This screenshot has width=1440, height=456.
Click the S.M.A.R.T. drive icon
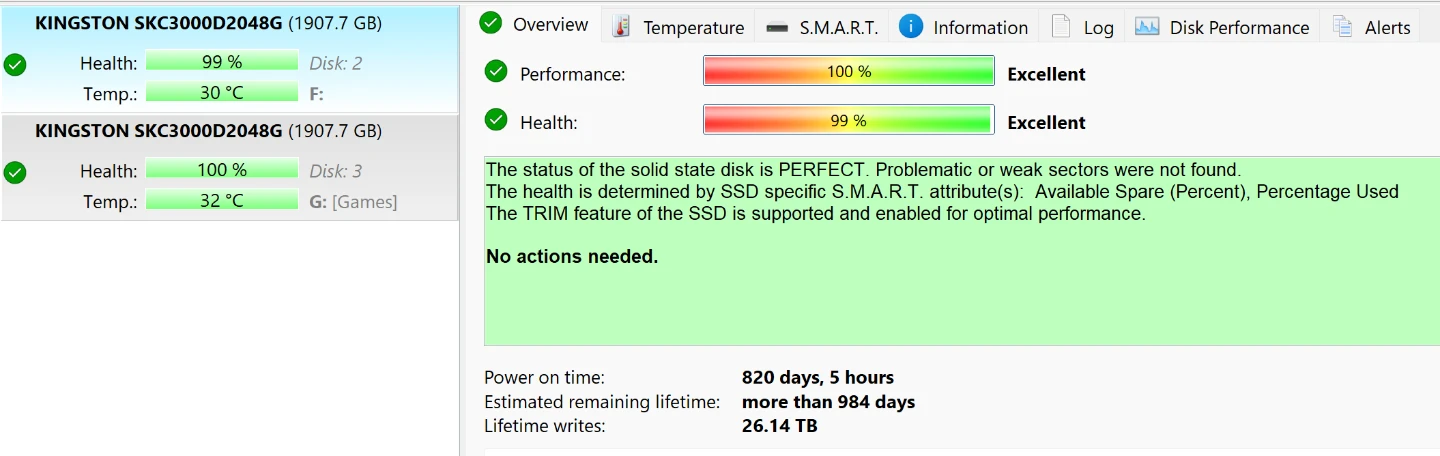[777, 28]
